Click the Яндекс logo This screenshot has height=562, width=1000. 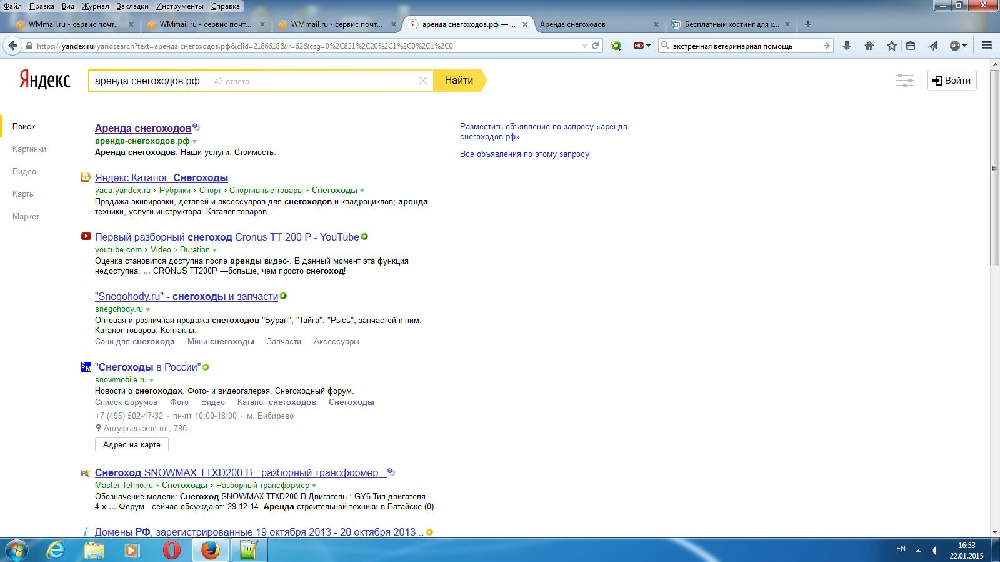pyautogui.click(x=45, y=80)
